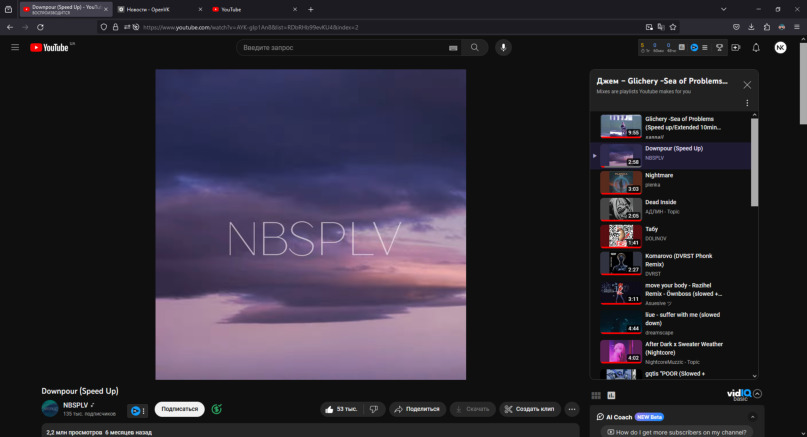Image resolution: width=807 pixels, height=437 pixels.
Task: Open the YouTube hamburger guide menu
Action: [x=15, y=47]
